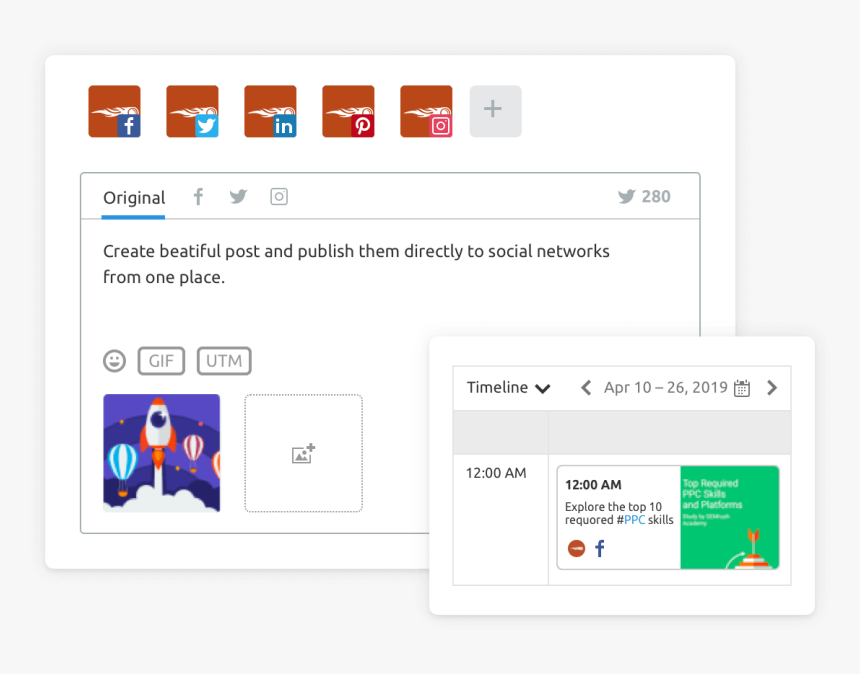Check the Twitter 280 character counter
This screenshot has height=674, width=860.
tap(644, 196)
